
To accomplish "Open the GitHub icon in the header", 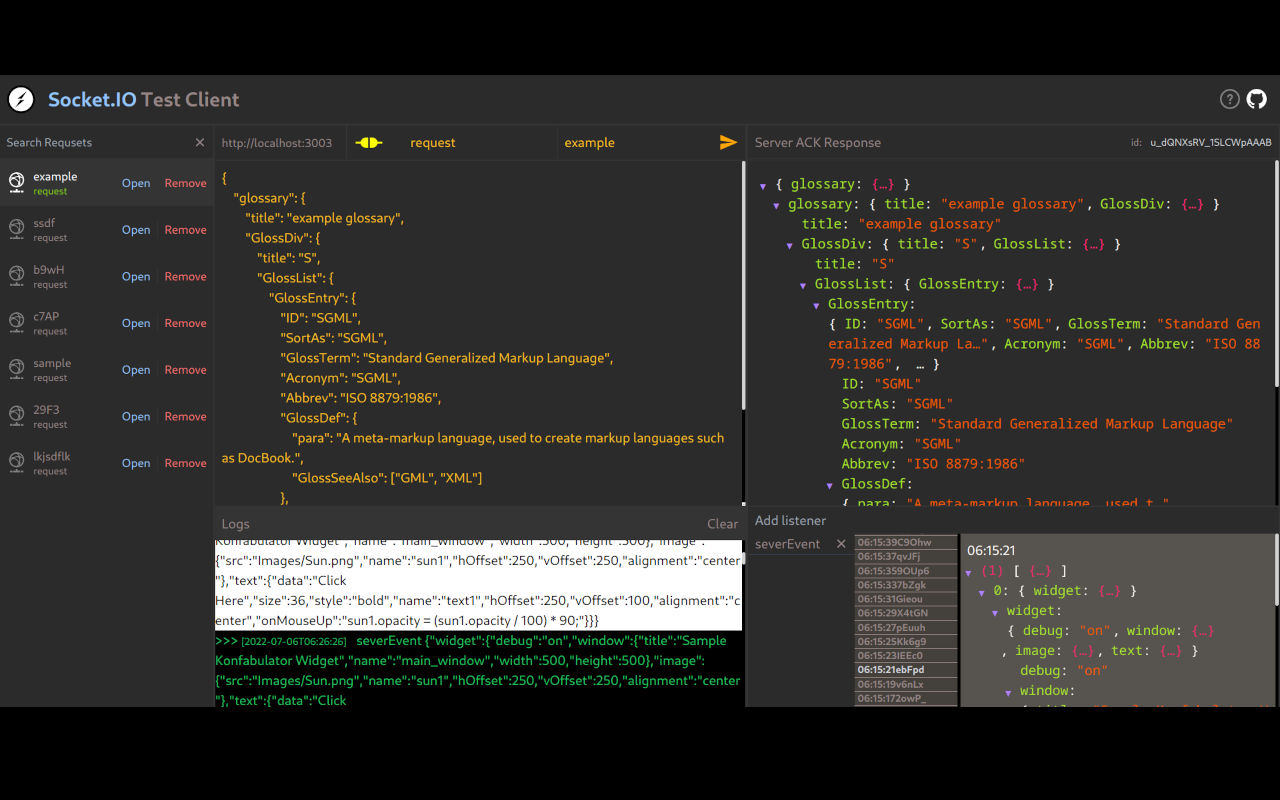I will tap(1256, 99).
